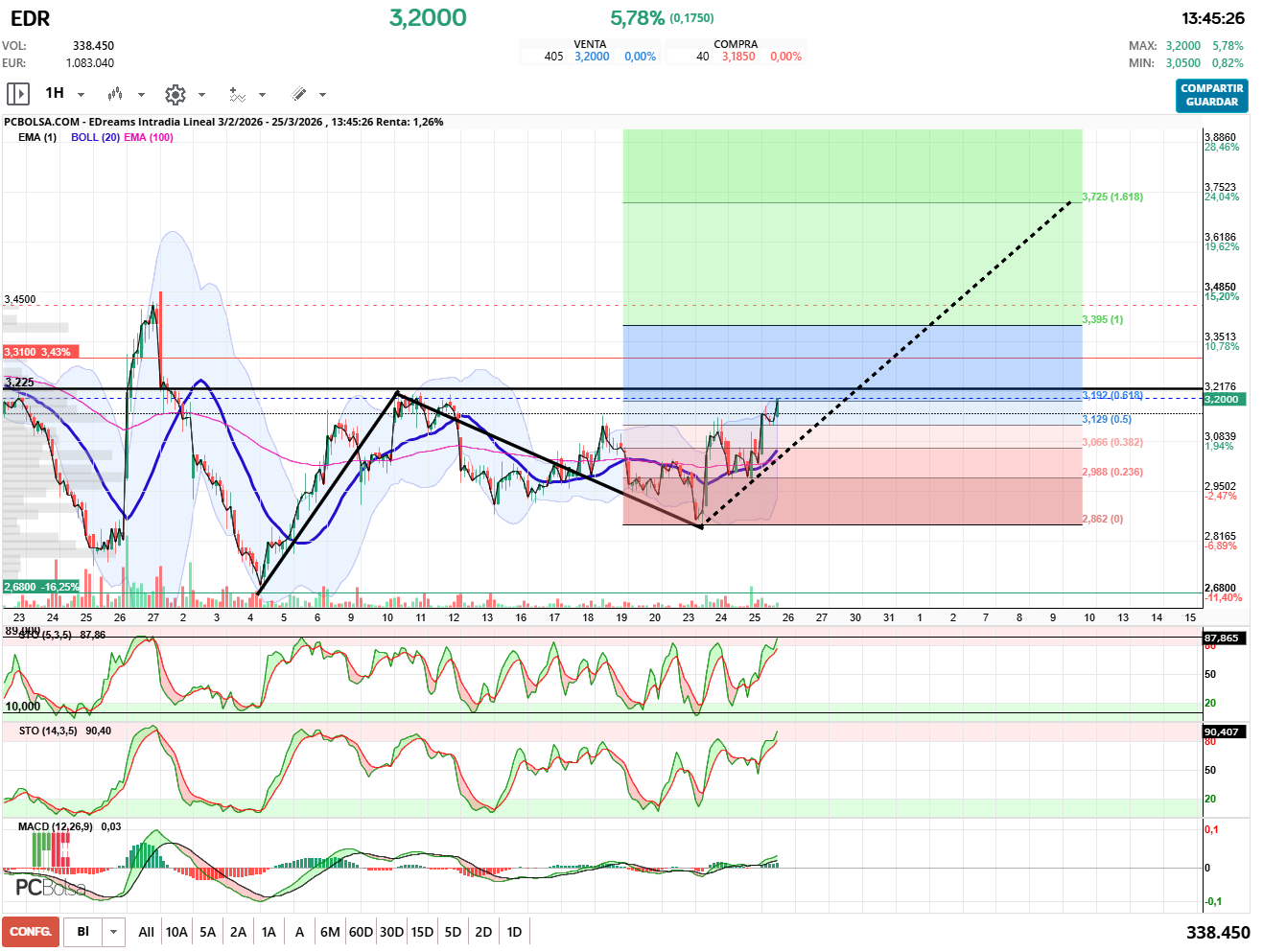Open chart settings gear icon
Screen dimensions: 1263x952
click(175, 94)
